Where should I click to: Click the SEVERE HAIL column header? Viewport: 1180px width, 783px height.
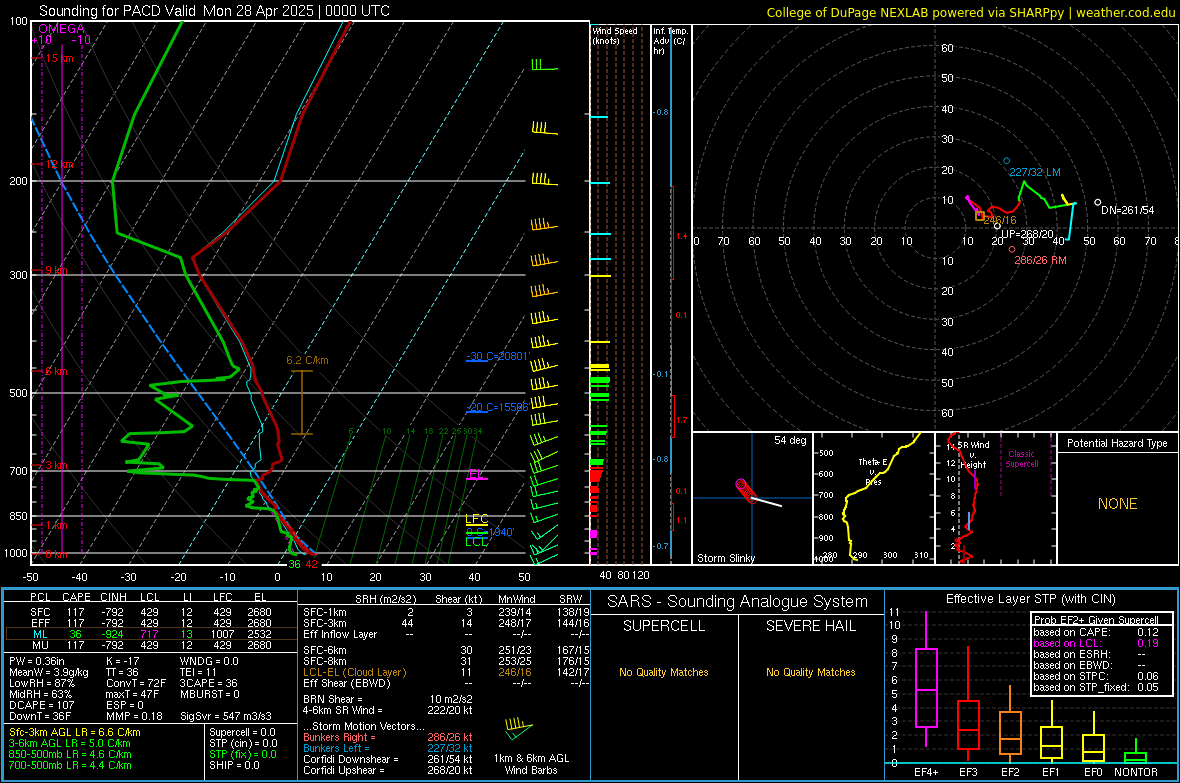(x=810, y=626)
